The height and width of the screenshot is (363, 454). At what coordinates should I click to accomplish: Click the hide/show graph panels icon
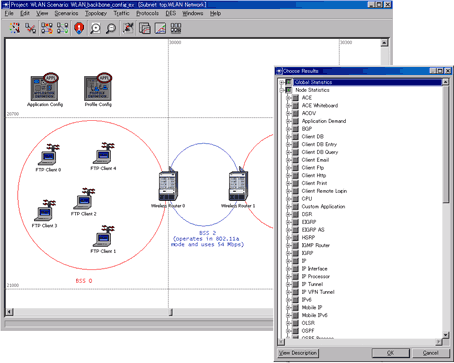pyautogui.click(x=176, y=28)
